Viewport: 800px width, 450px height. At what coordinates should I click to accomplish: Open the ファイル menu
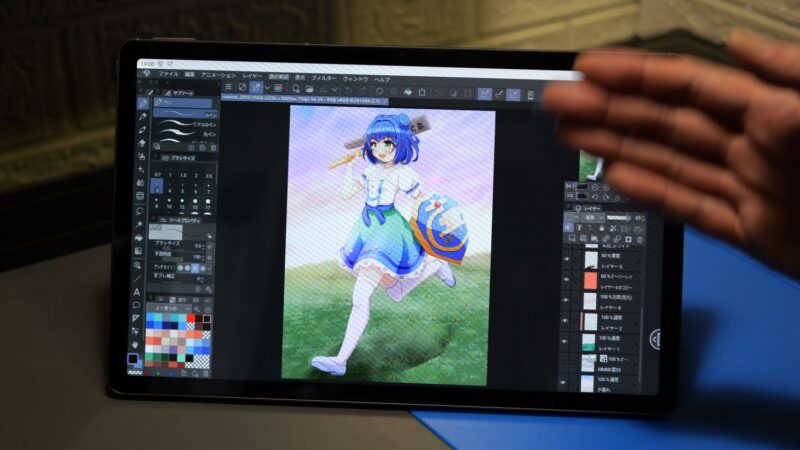167,75
